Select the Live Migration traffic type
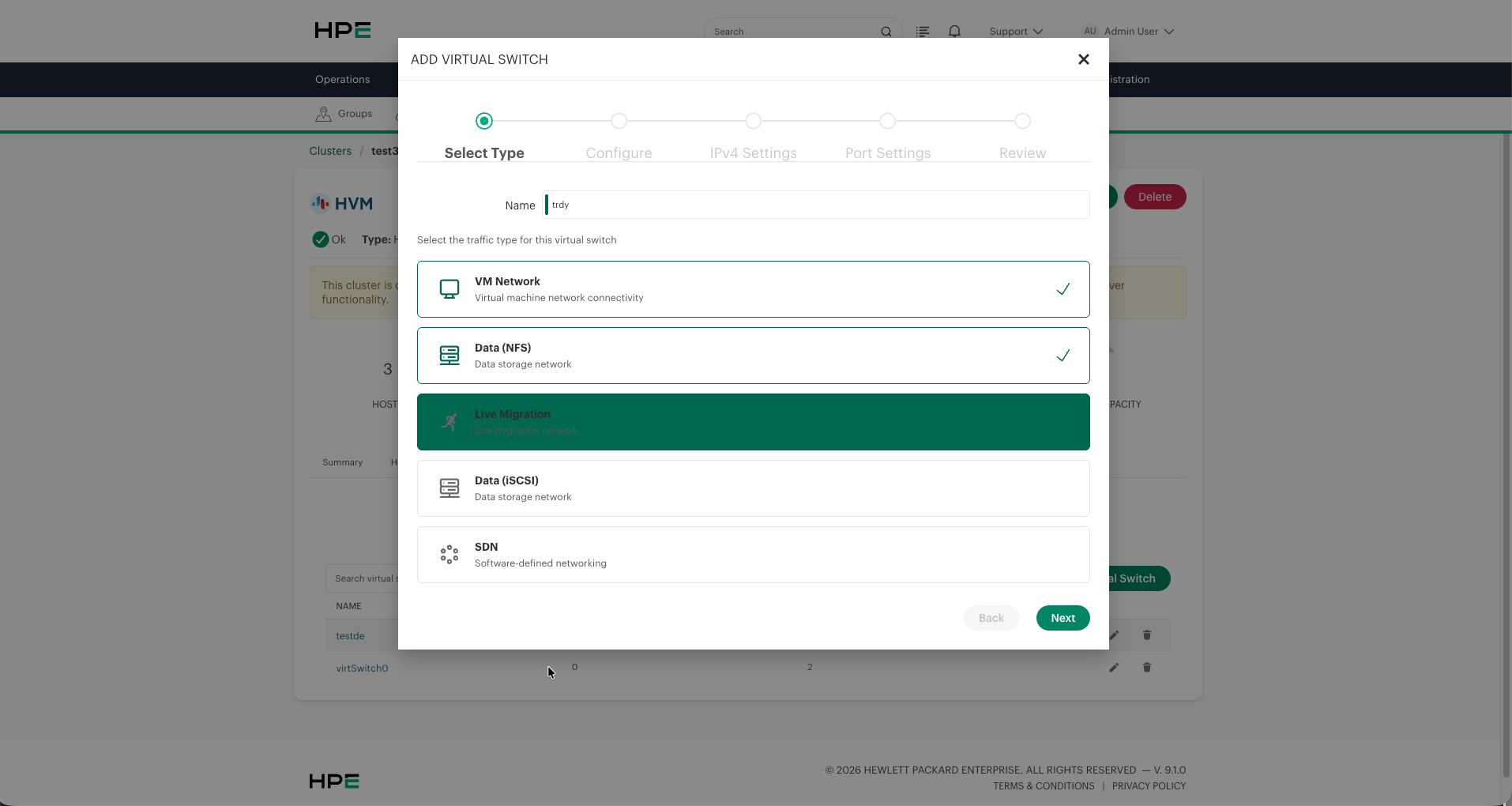The width and height of the screenshot is (1512, 806). (x=754, y=422)
